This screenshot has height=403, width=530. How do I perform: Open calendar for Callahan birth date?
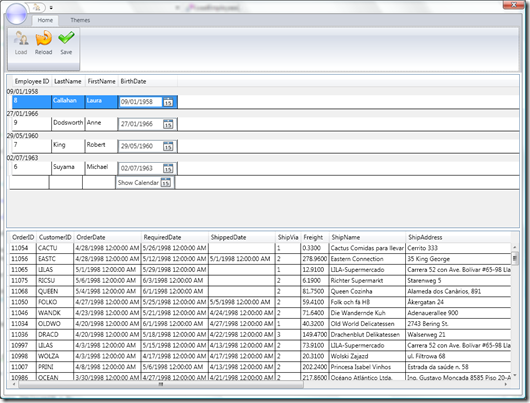click(x=168, y=102)
